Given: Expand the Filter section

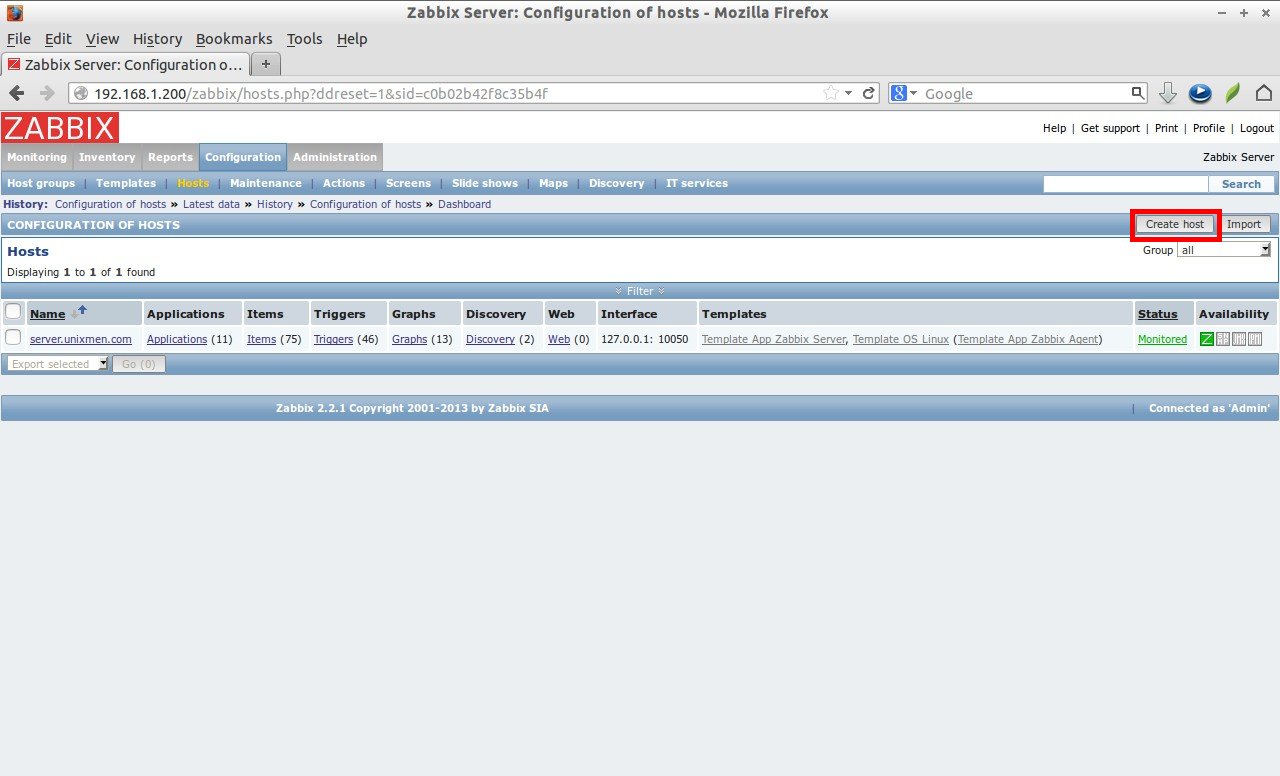Looking at the screenshot, I should point(640,291).
